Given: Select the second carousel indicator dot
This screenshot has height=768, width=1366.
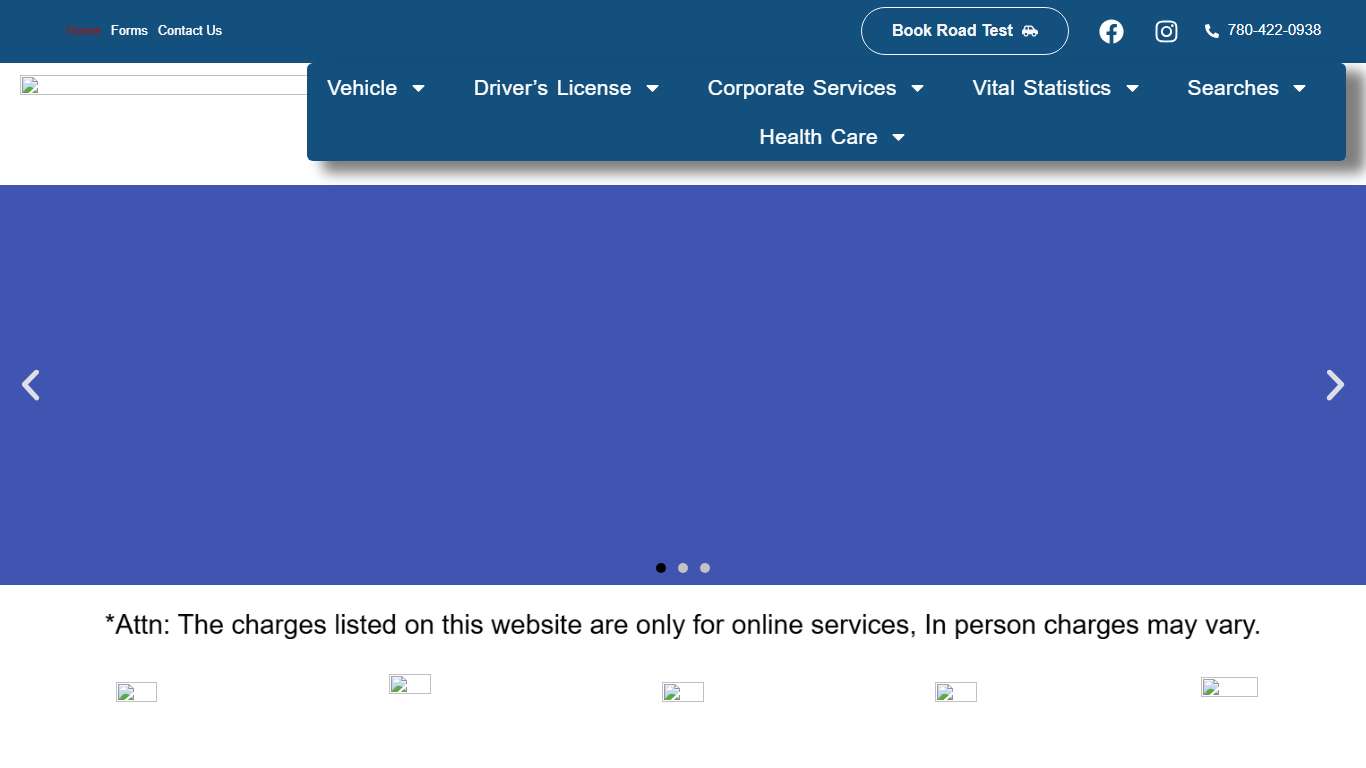Looking at the screenshot, I should pos(683,567).
